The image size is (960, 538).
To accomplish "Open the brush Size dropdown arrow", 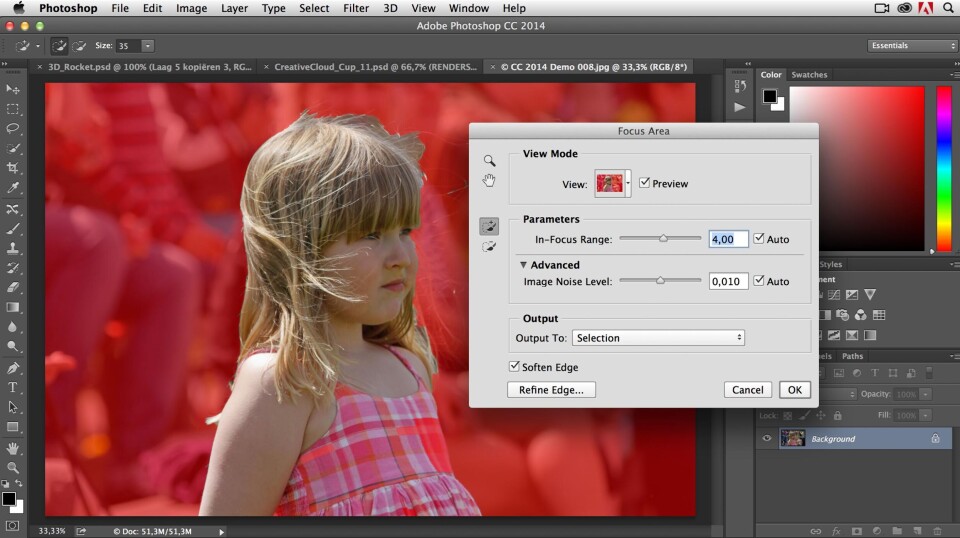I will point(148,46).
